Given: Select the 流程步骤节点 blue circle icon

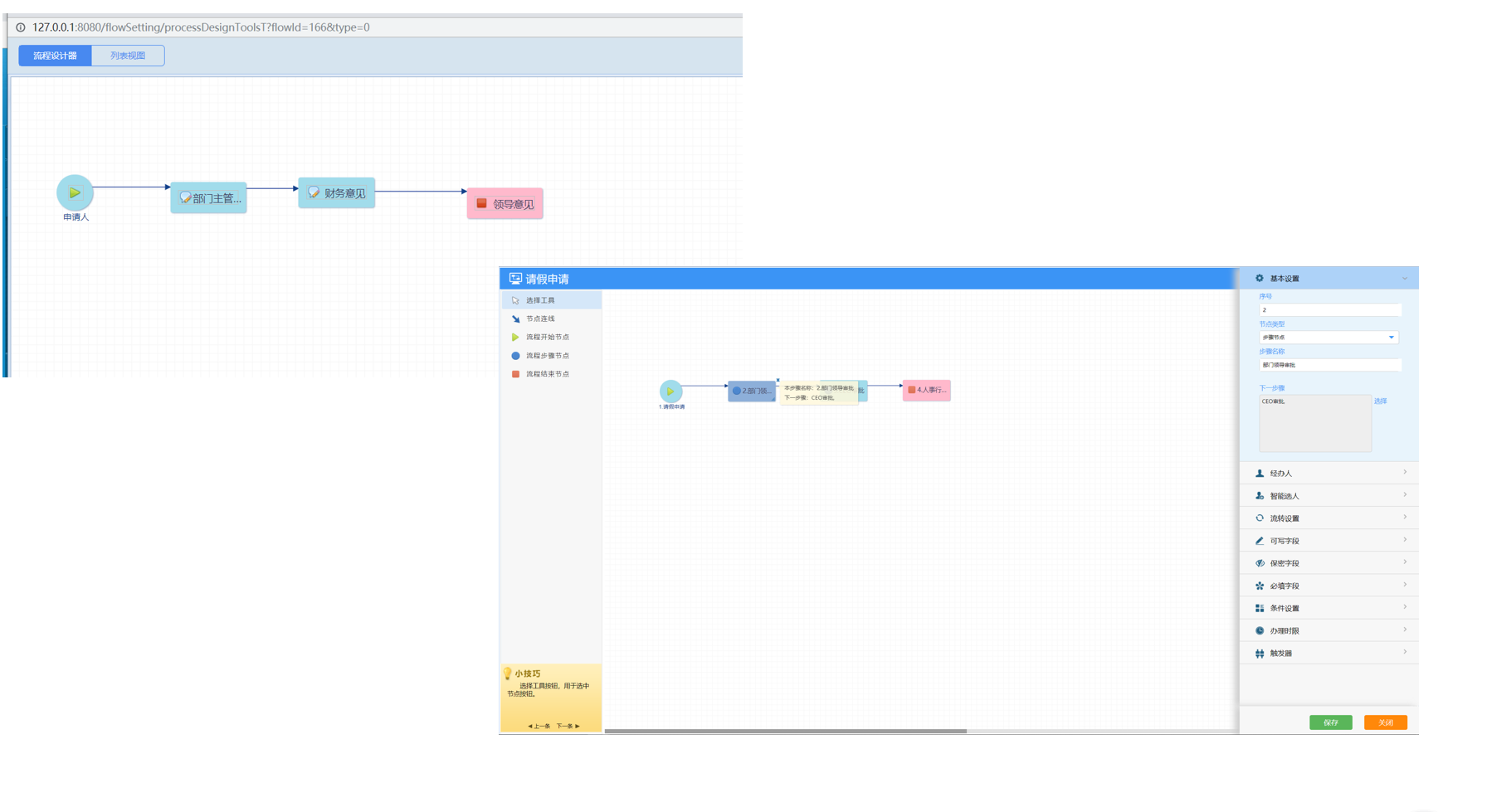Looking at the screenshot, I should [x=515, y=356].
